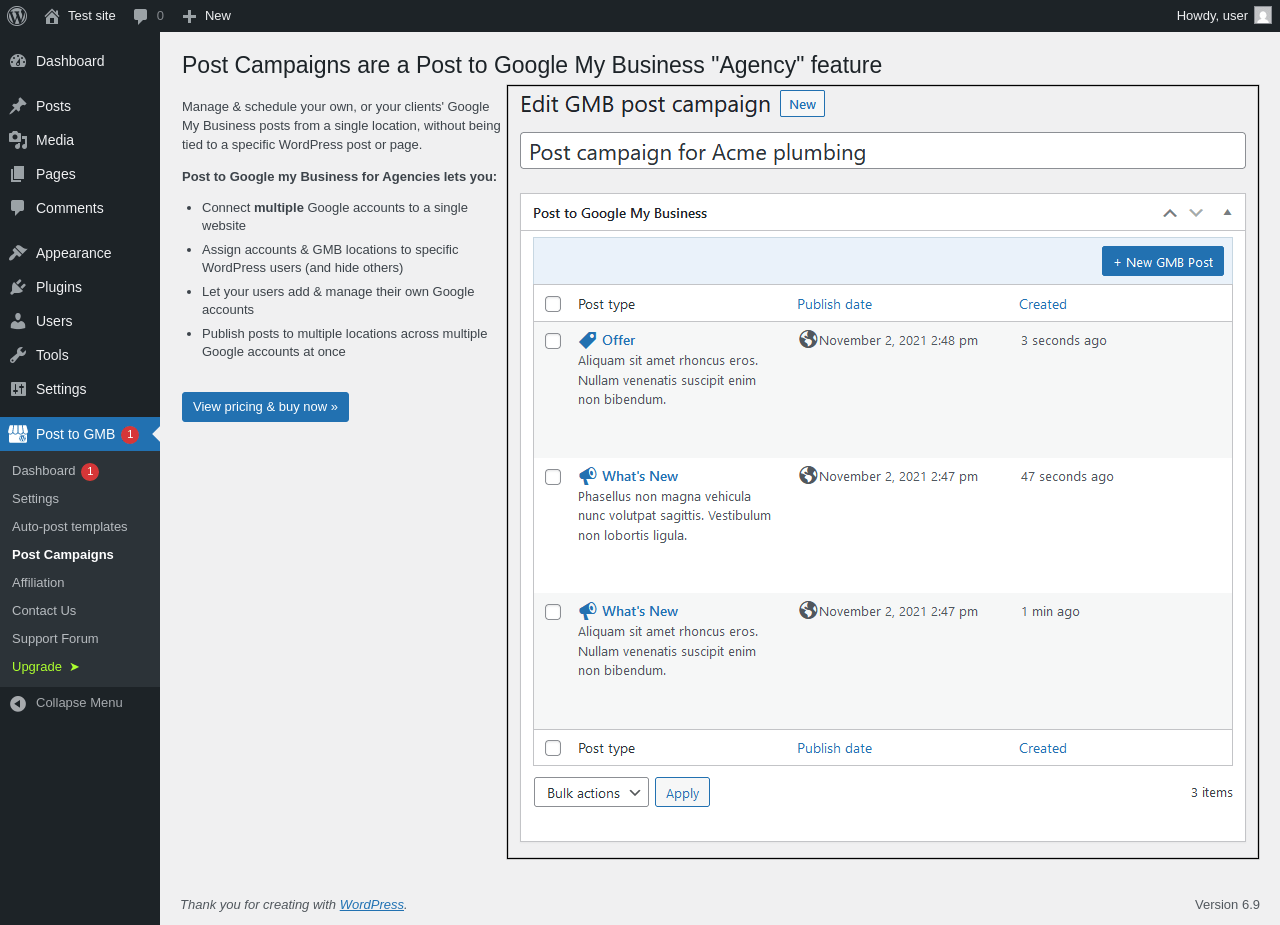The width and height of the screenshot is (1280, 925).
Task: Open the Bulk actions dropdown
Action: point(591,793)
